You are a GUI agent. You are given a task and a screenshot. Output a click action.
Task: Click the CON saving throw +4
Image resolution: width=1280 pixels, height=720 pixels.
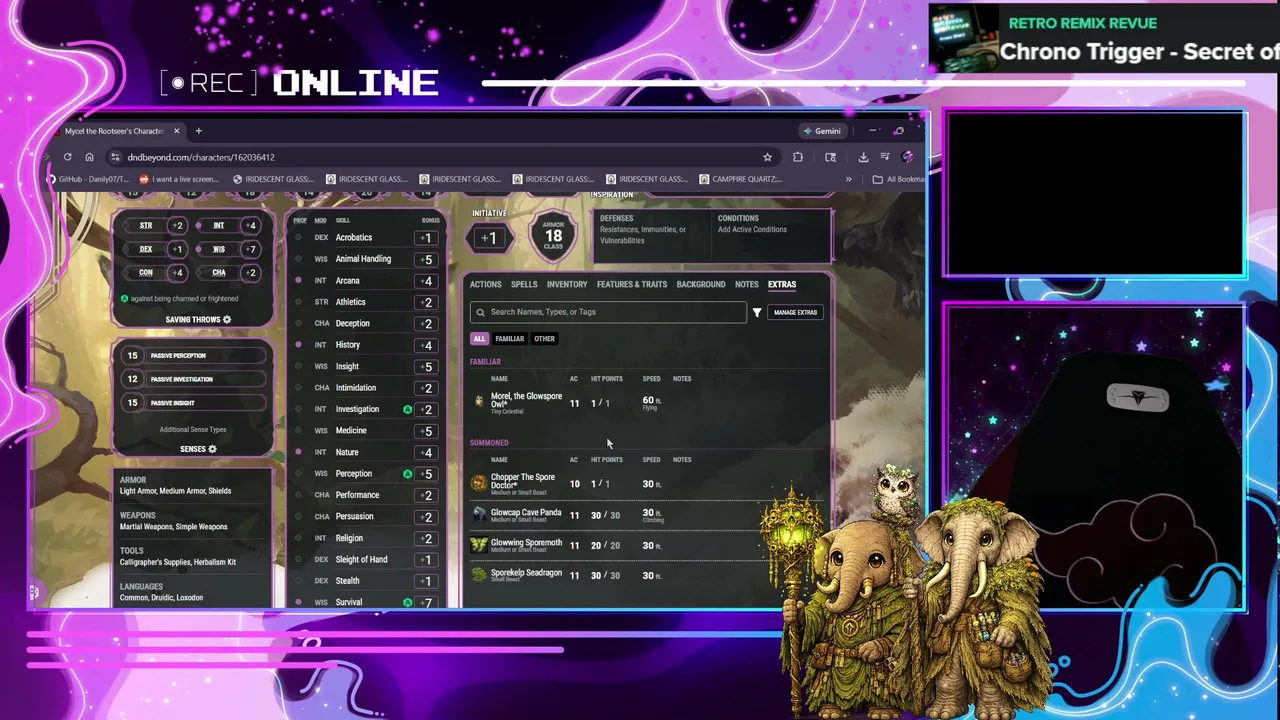pyautogui.click(x=177, y=272)
